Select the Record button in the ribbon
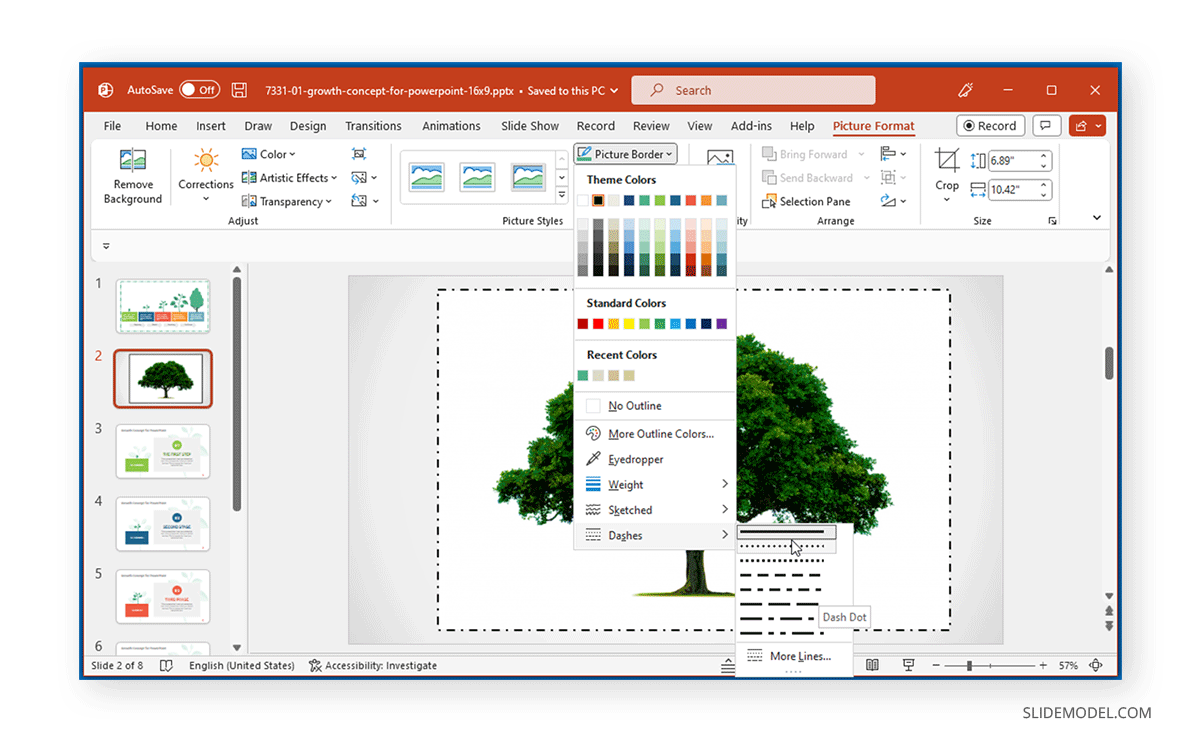1200x743 pixels. pos(990,125)
